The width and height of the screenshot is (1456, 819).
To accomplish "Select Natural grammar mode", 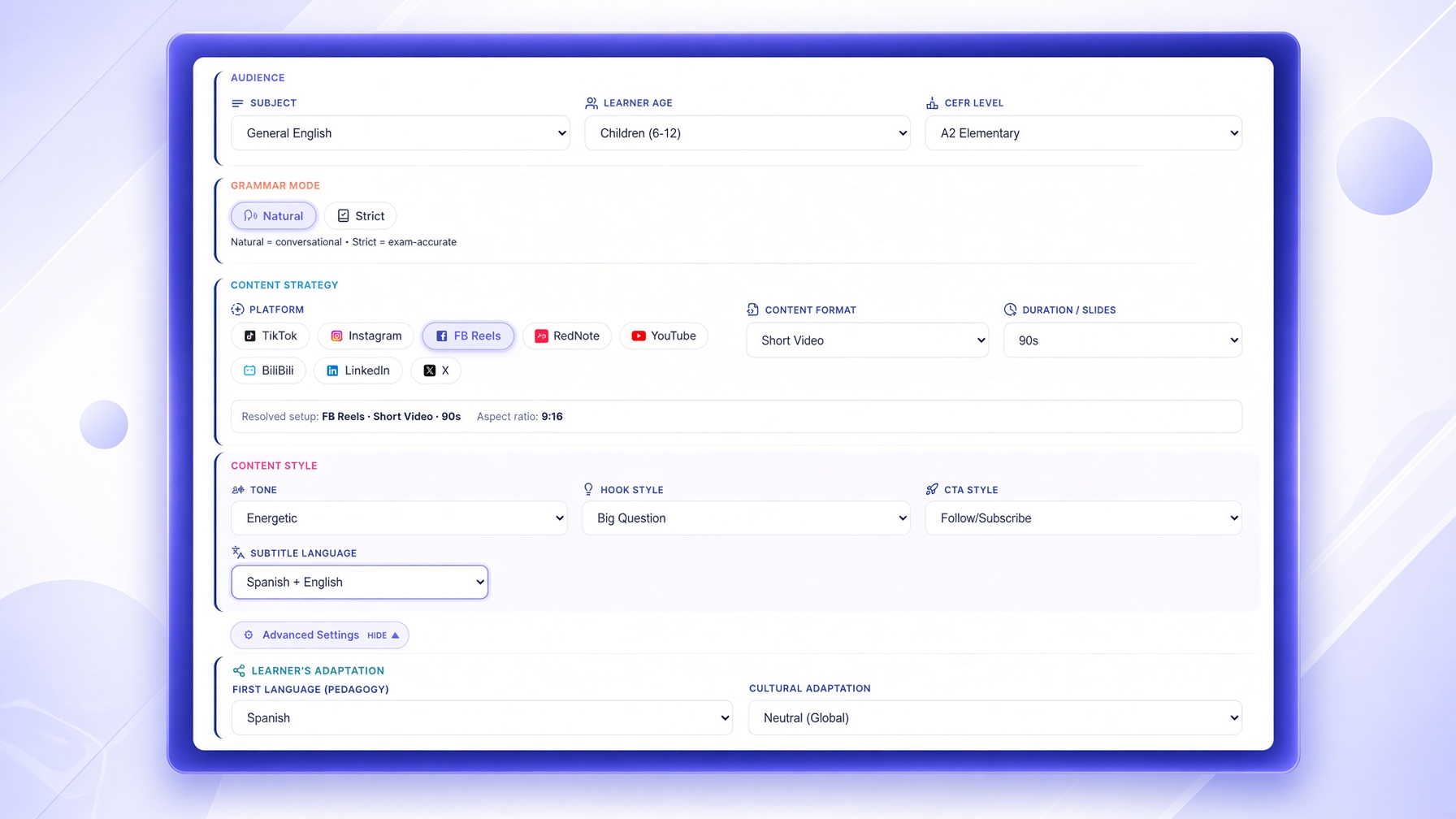I will tap(274, 216).
